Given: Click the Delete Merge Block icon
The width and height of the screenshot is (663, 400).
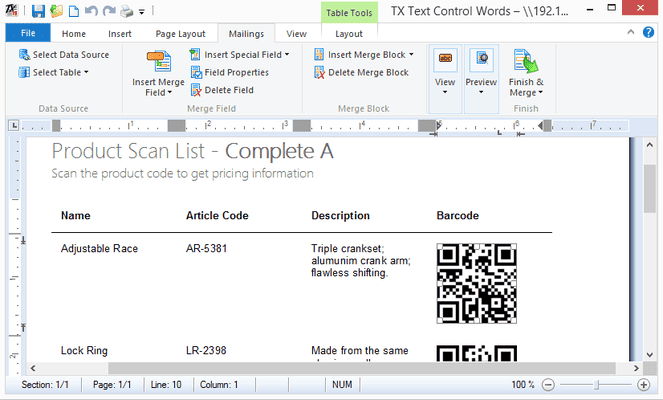Looking at the screenshot, I should pyautogui.click(x=320, y=72).
